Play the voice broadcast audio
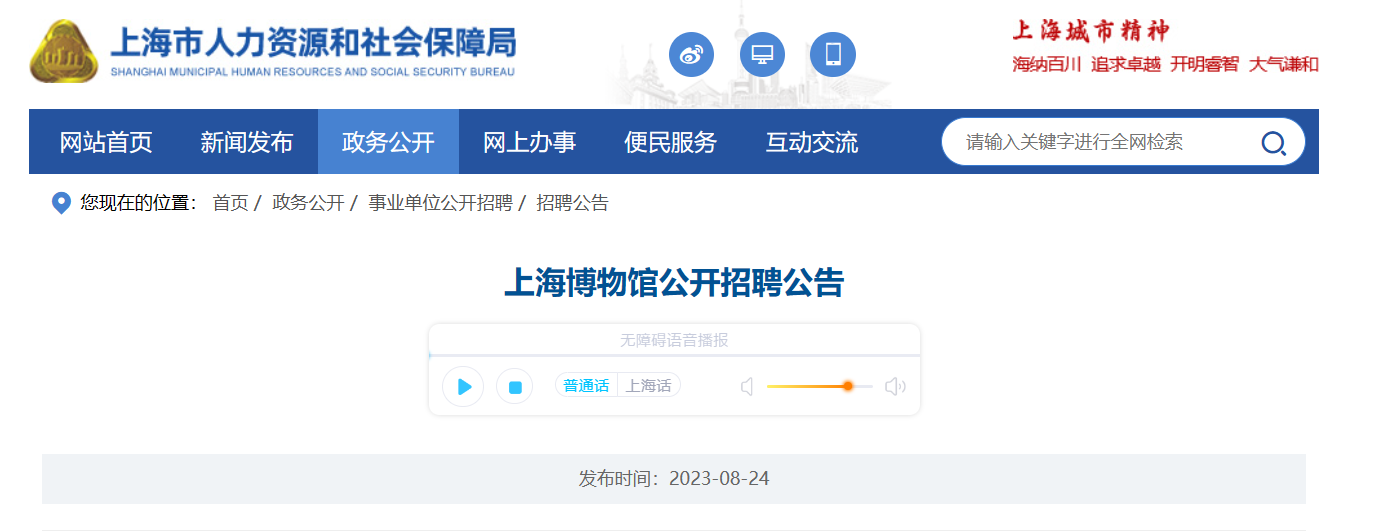This screenshot has height=532, width=1398. 463,387
